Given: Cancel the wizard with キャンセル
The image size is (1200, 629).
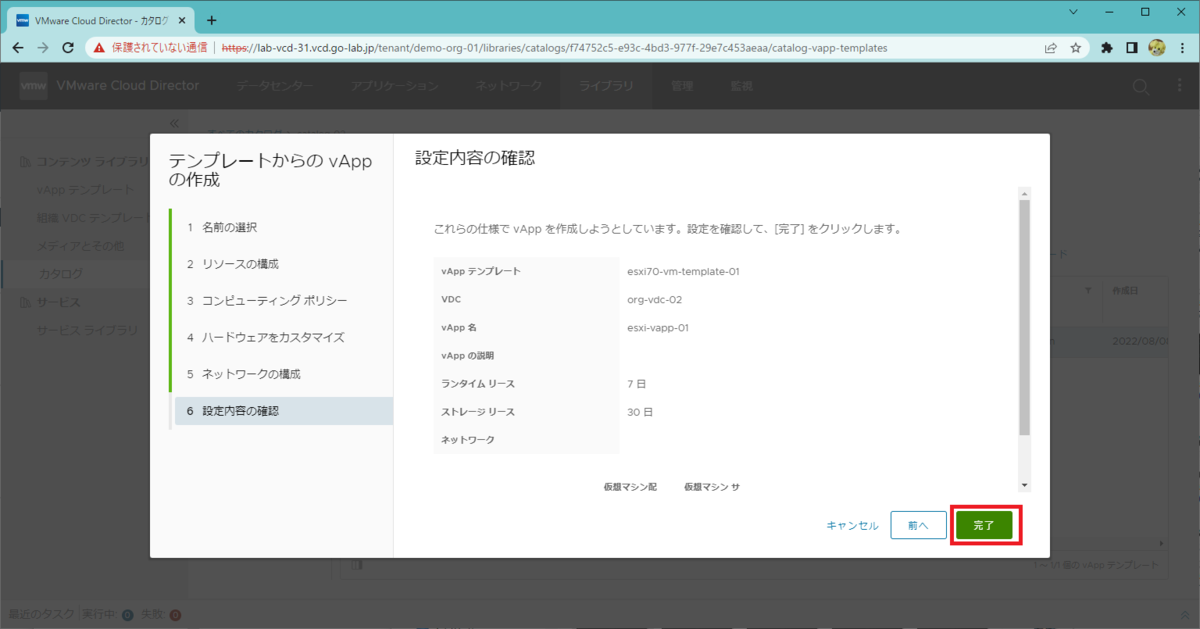Looking at the screenshot, I should (852, 525).
